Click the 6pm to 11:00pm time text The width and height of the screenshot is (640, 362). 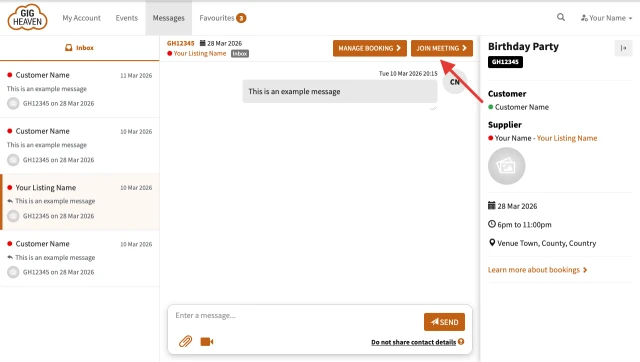pyautogui.click(x=524, y=224)
